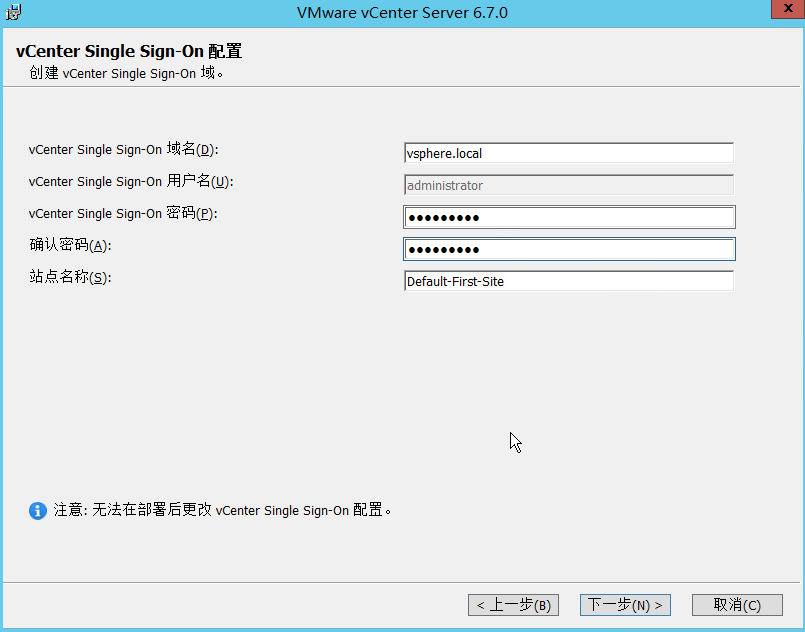805x632 pixels.
Task: Go back with 上一步(B) button
Action: coord(513,605)
